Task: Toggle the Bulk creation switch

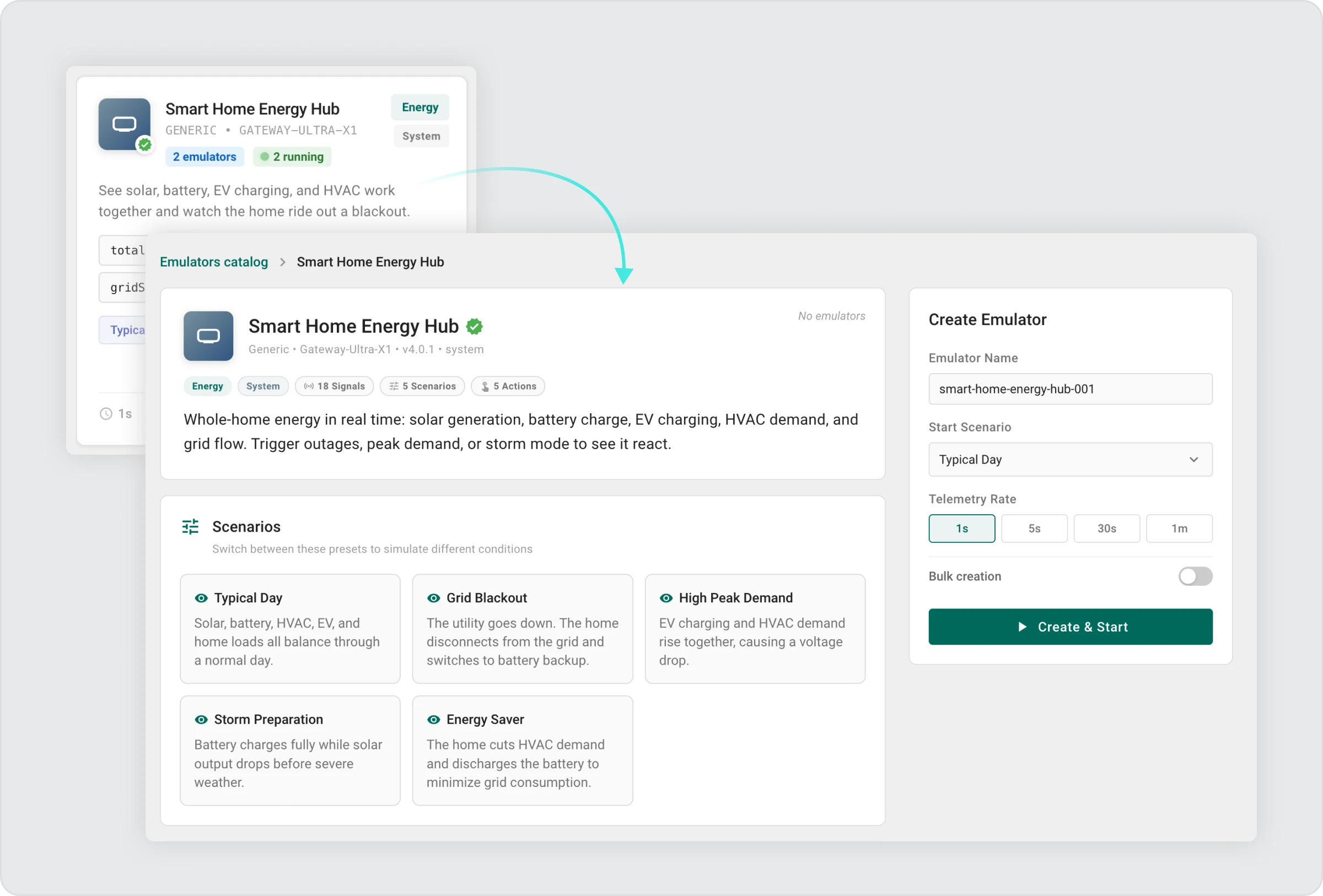Action: point(1195,576)
